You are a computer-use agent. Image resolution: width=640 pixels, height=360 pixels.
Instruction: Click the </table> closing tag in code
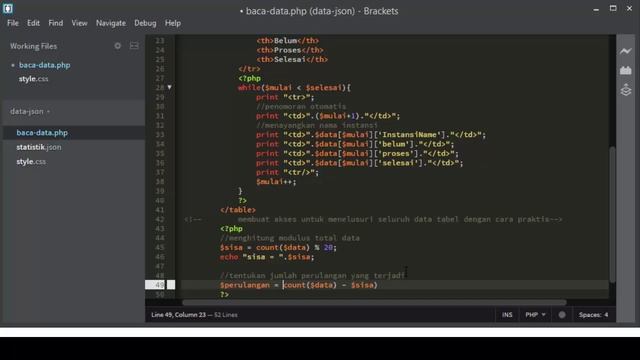(x=238, y=210)
